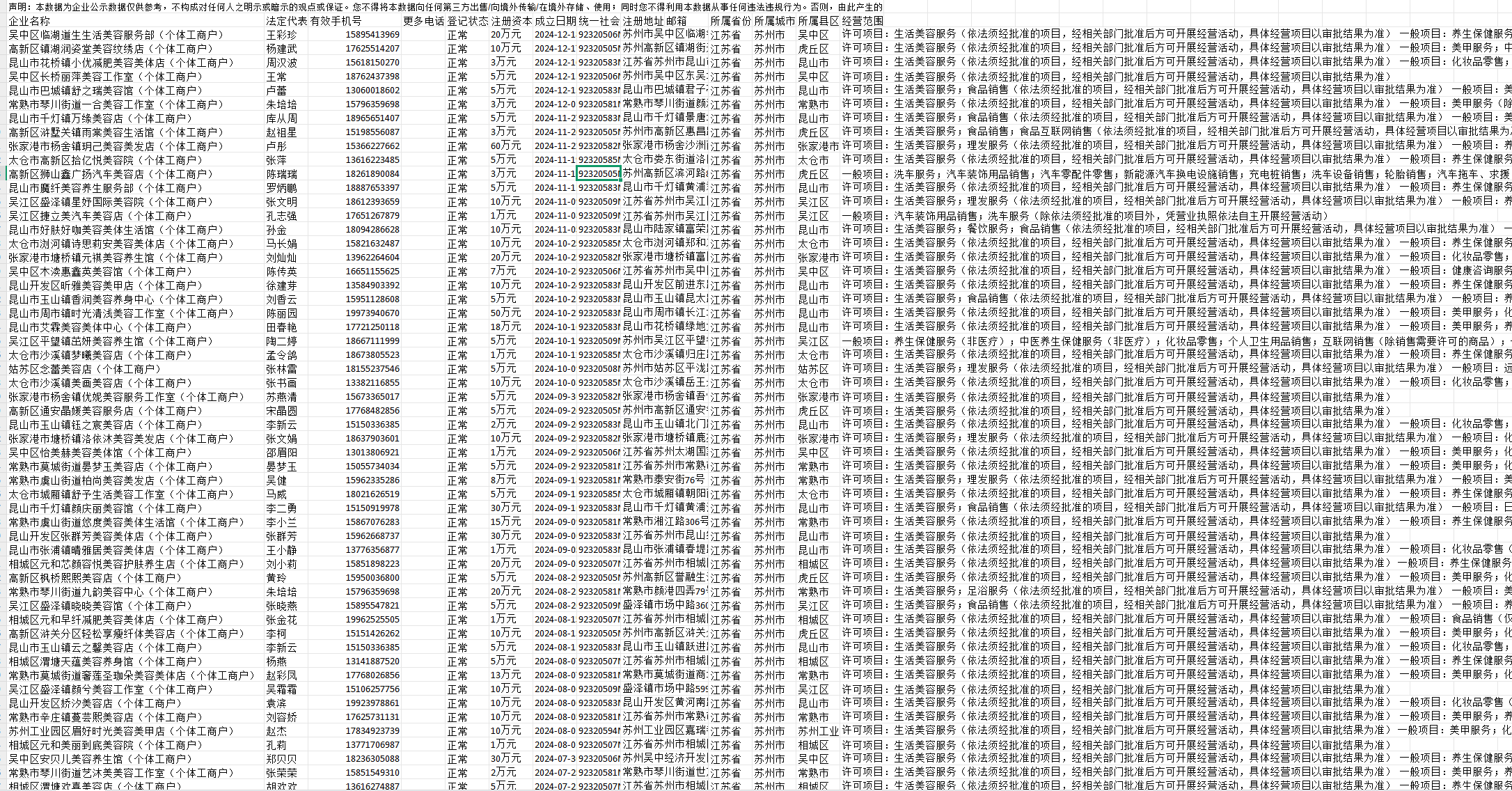This screenshot has width=1512, height=791.
Task: Select the 苏州工业 county cell in 赵杰's row
Action: coord(818,731)
